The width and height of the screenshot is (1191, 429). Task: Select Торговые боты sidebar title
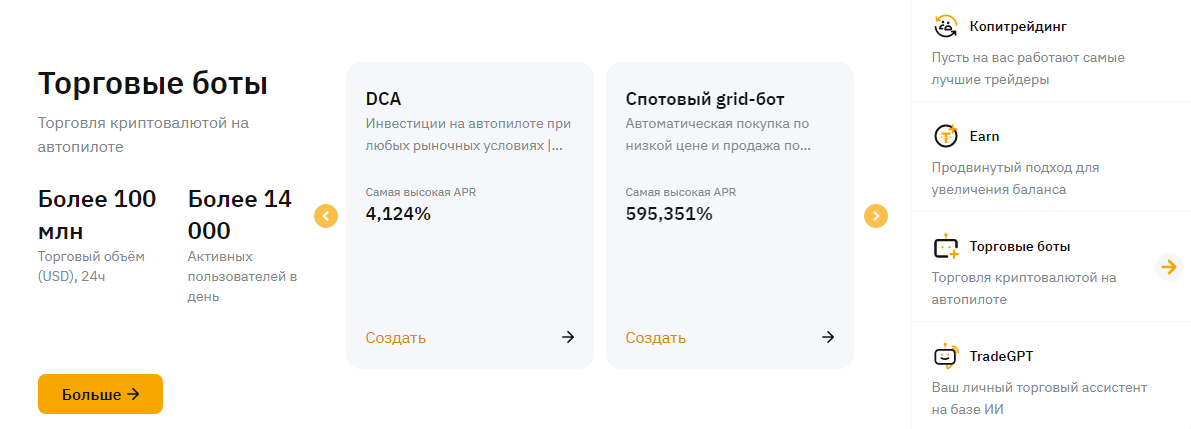[1020, 246]
